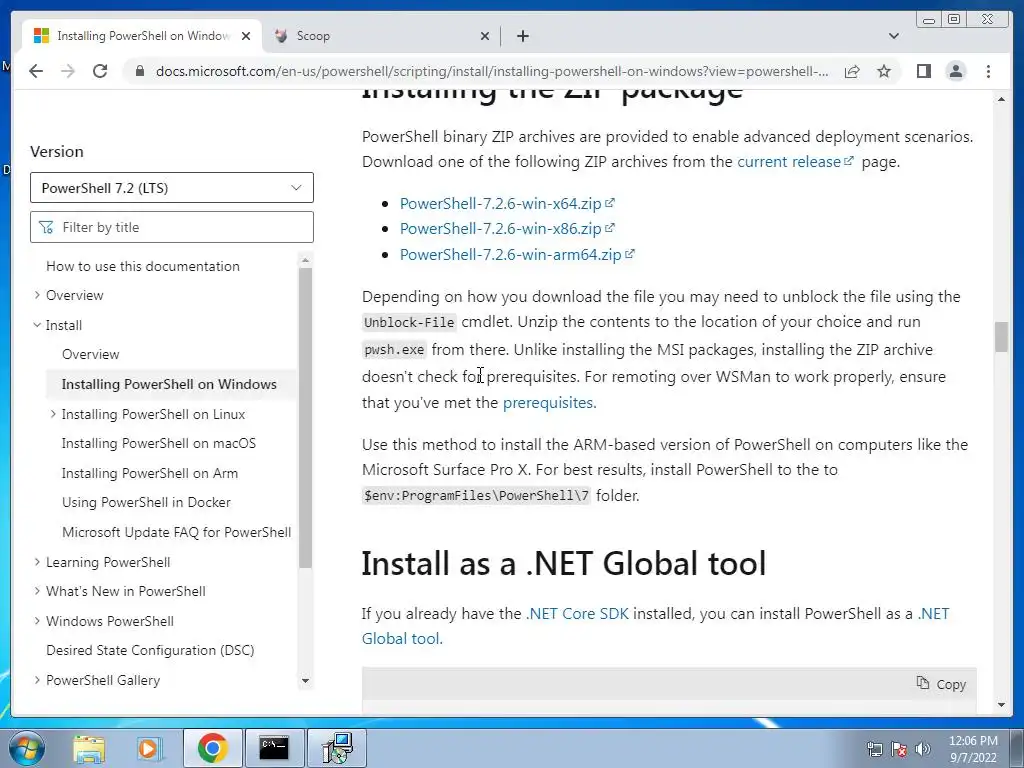
Task: Go back to previous page
Action: click(x=36, y=71)
